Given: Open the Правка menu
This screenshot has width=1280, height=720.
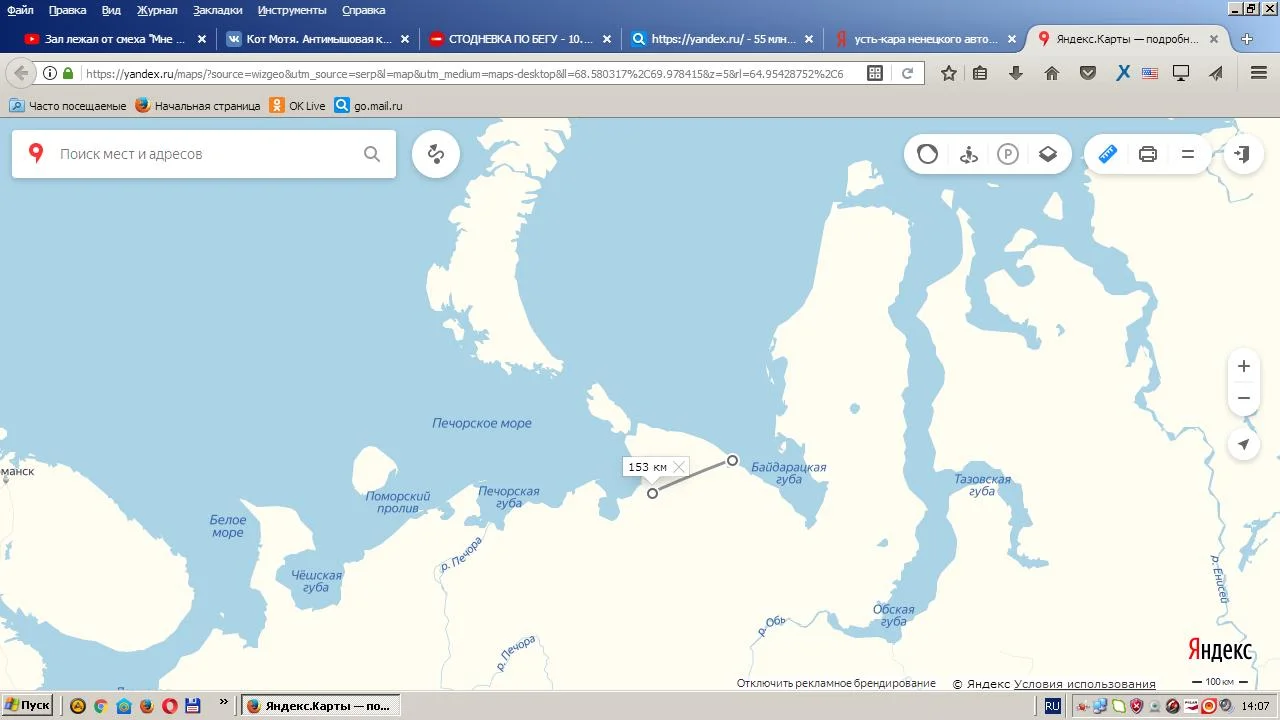Looking at the screenshot, I should 67,10.
